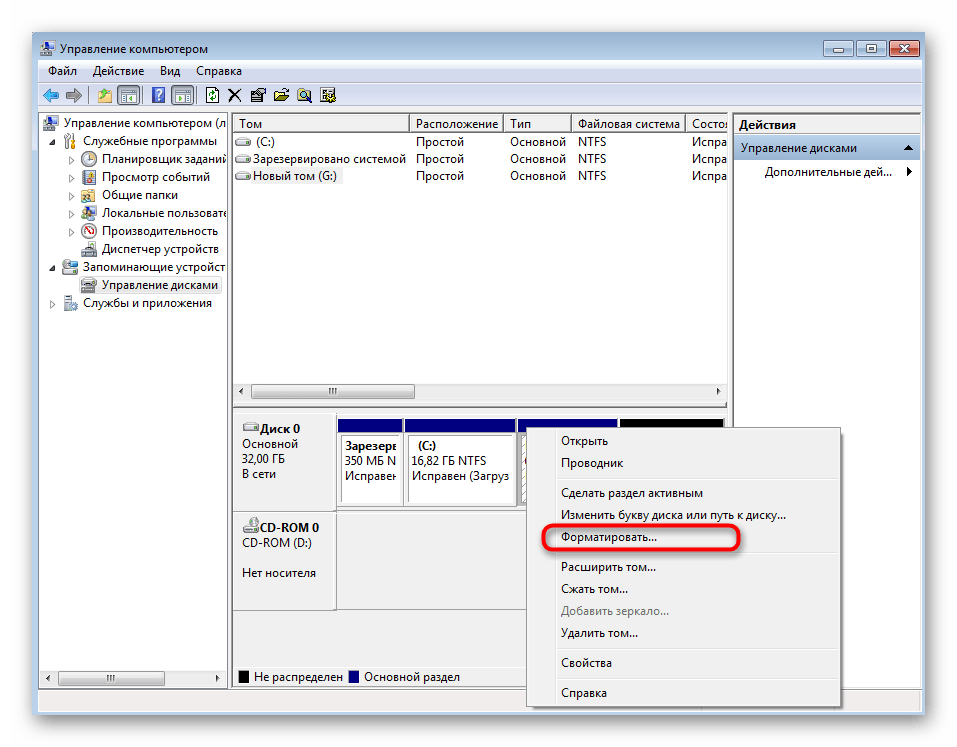
Task: Click the Device Manager icon in tree
Action: [x=89, y=249]
